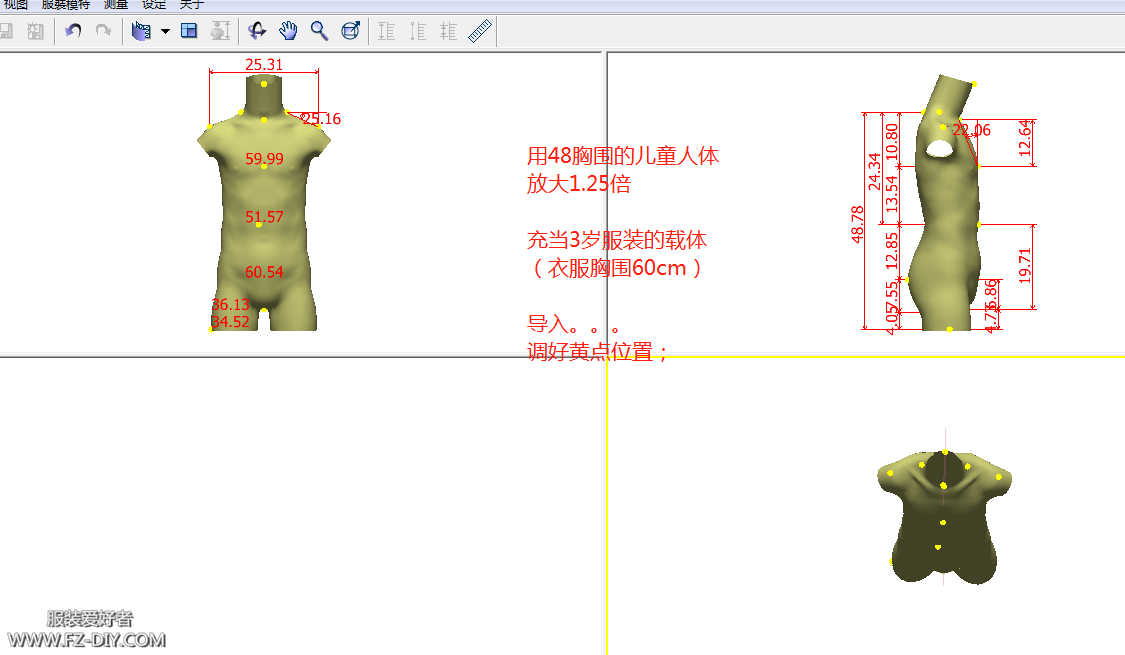Click the first grayed vertical measure-line icon
This screenshot has height=655, width=1125.
(x=387, y=31)
